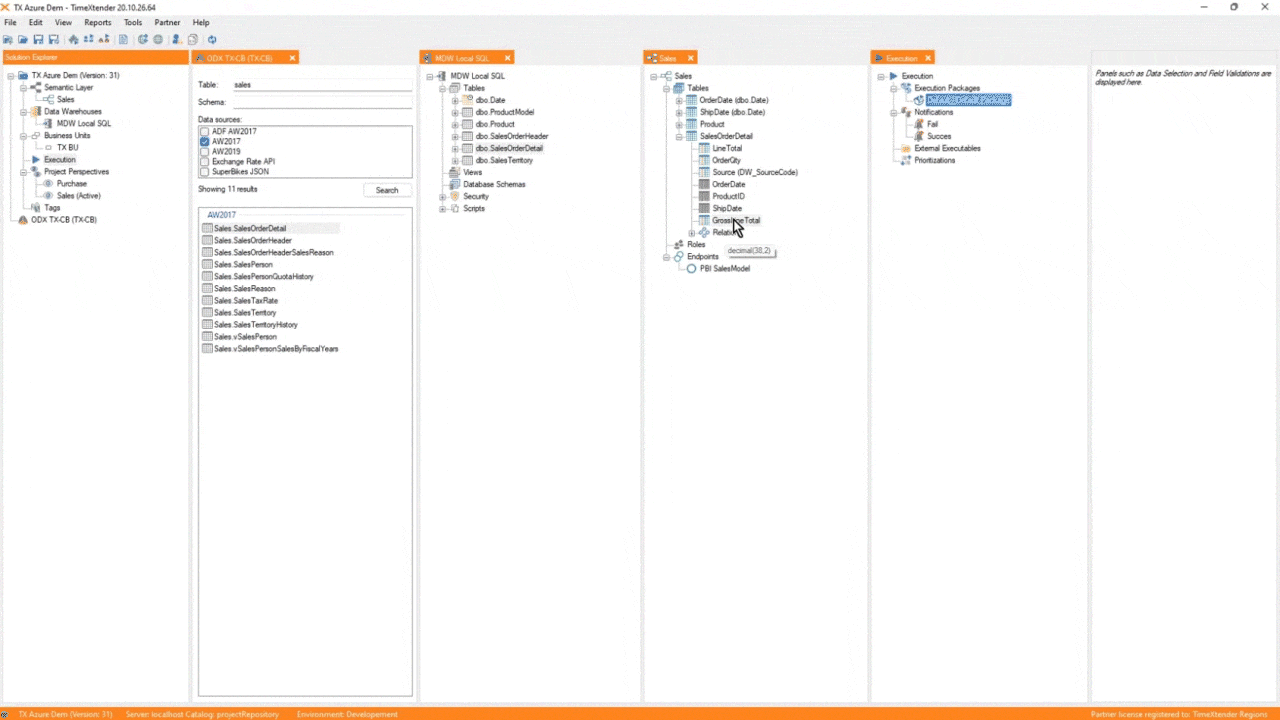This screenshot has height=720, width=1280.
Task: Click the Execution Packages gear icon
Action: (906, 88)
